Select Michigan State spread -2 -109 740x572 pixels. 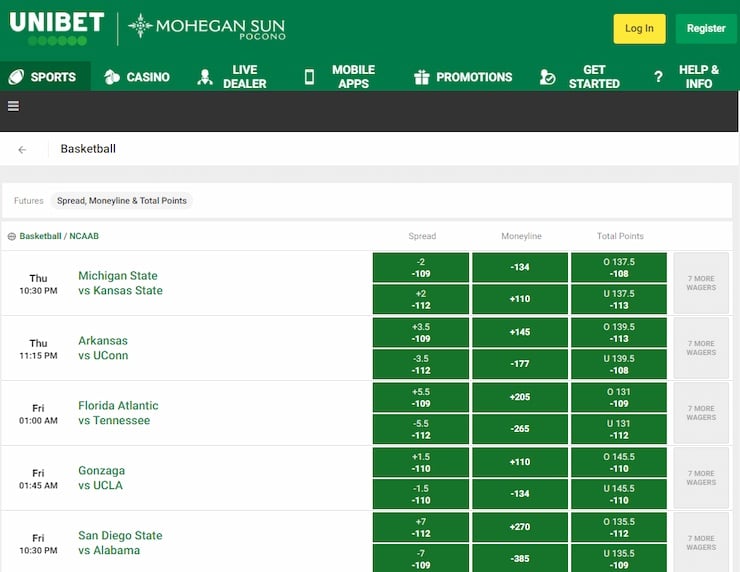[421, 268]
